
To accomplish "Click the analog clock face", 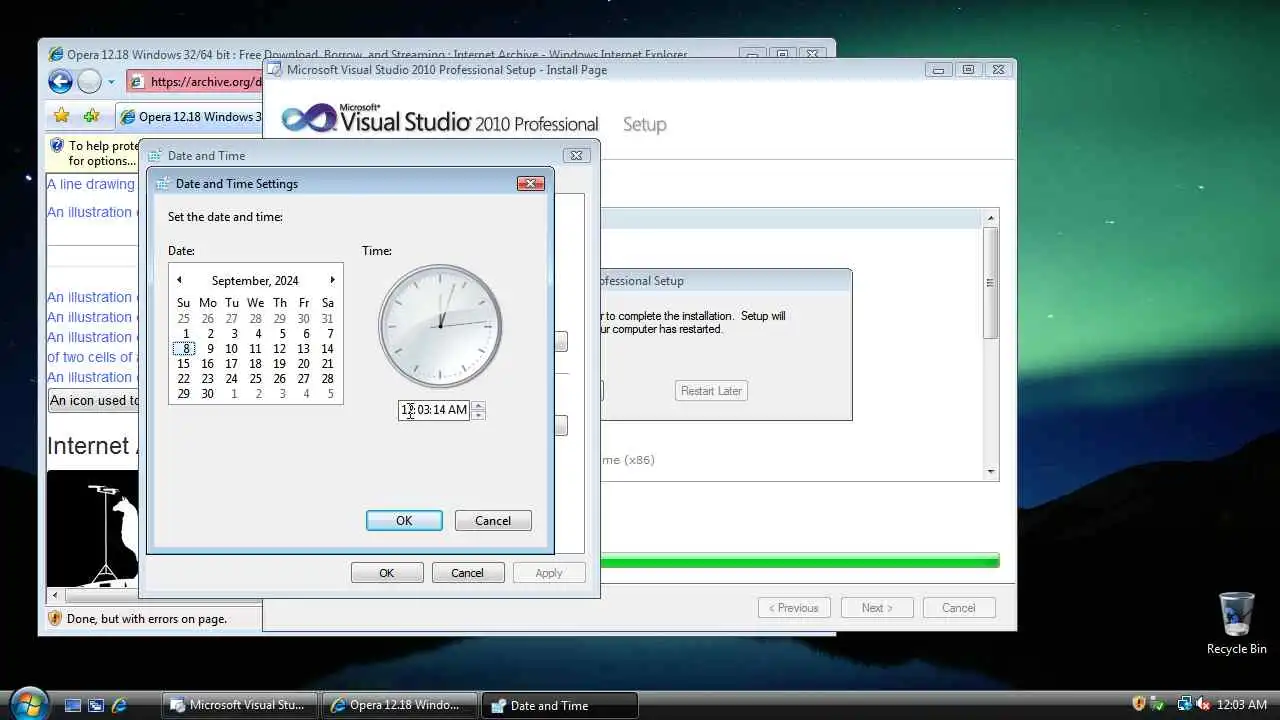I will 440,326.
